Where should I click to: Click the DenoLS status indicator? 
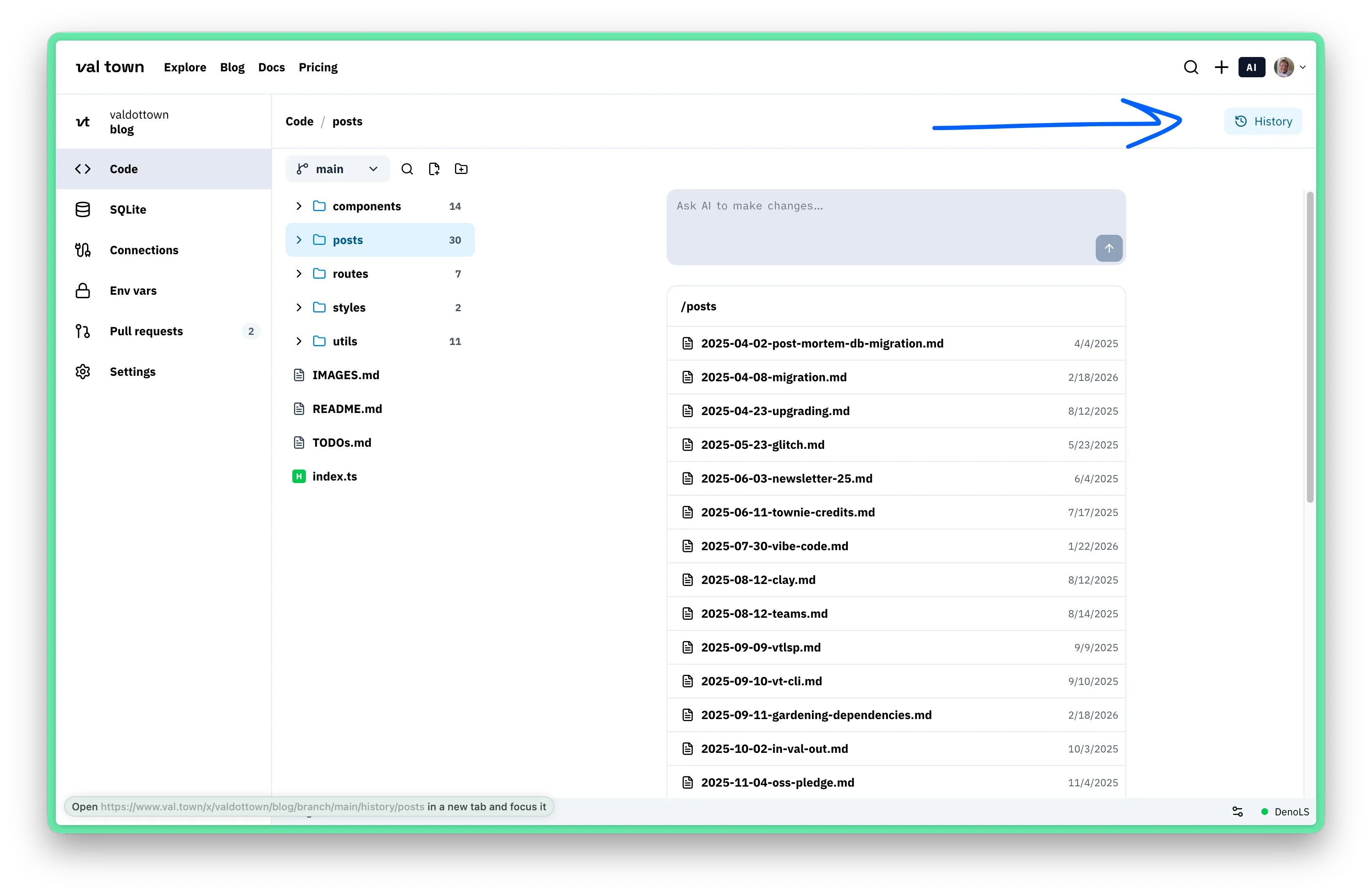tap(1285, 812)
